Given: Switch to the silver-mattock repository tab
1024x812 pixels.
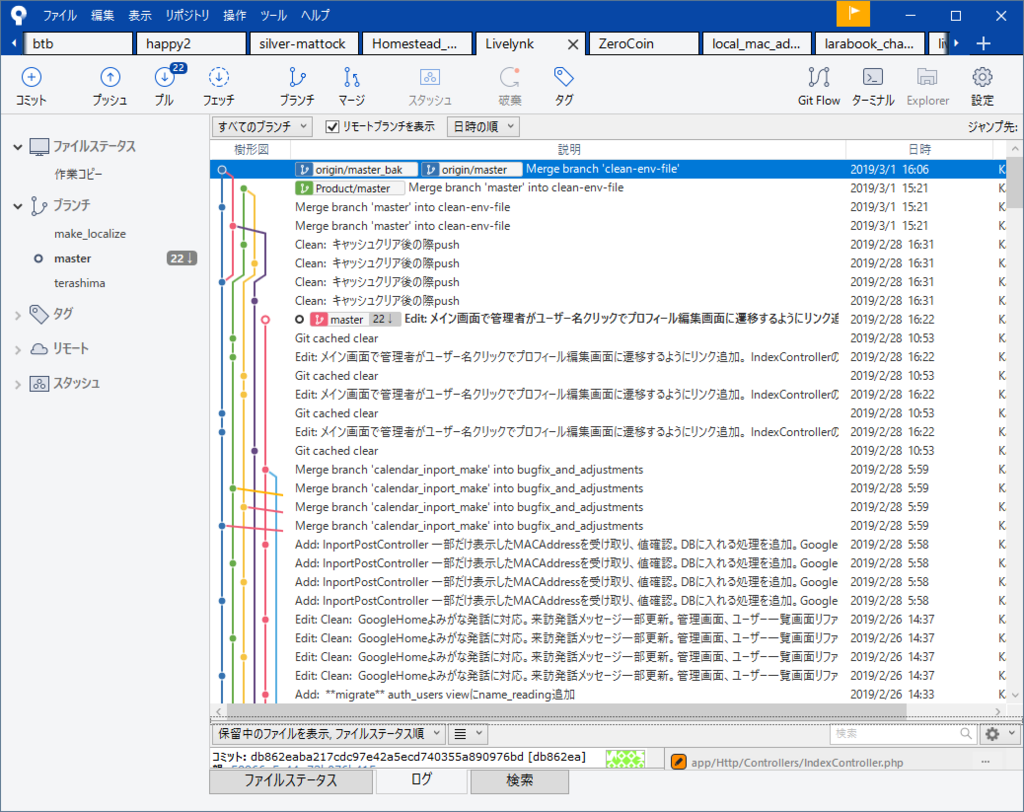Looking at the screenshot, I should click(304, 44).
